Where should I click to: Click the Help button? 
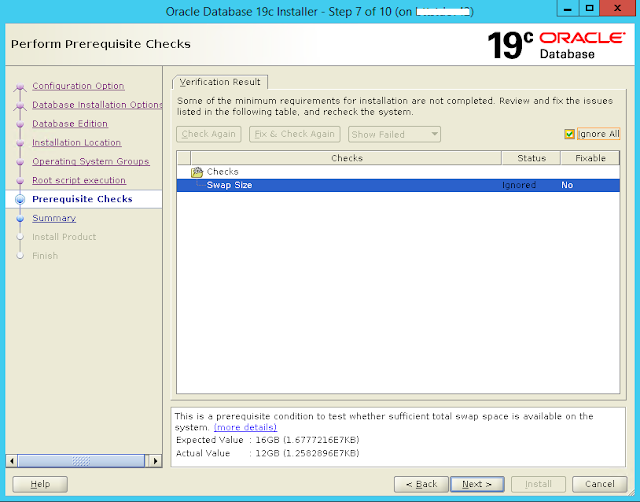40,484
